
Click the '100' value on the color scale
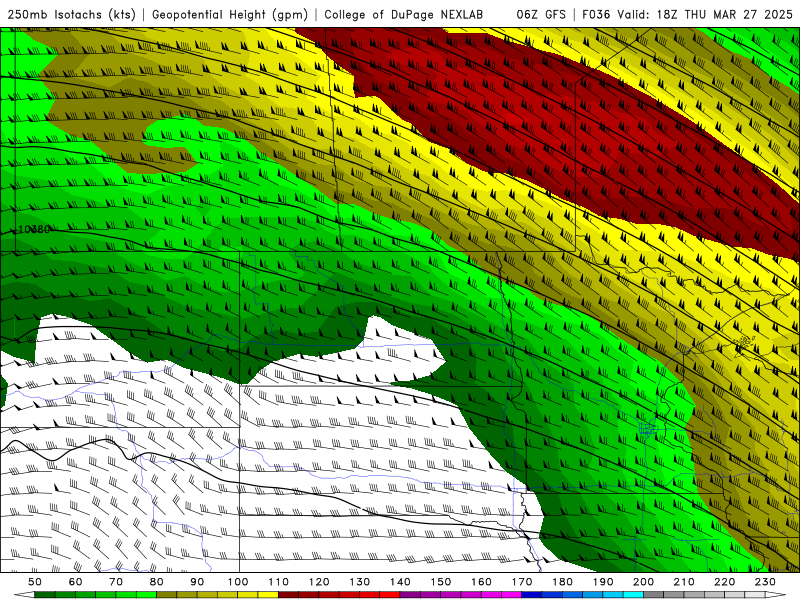238,582
